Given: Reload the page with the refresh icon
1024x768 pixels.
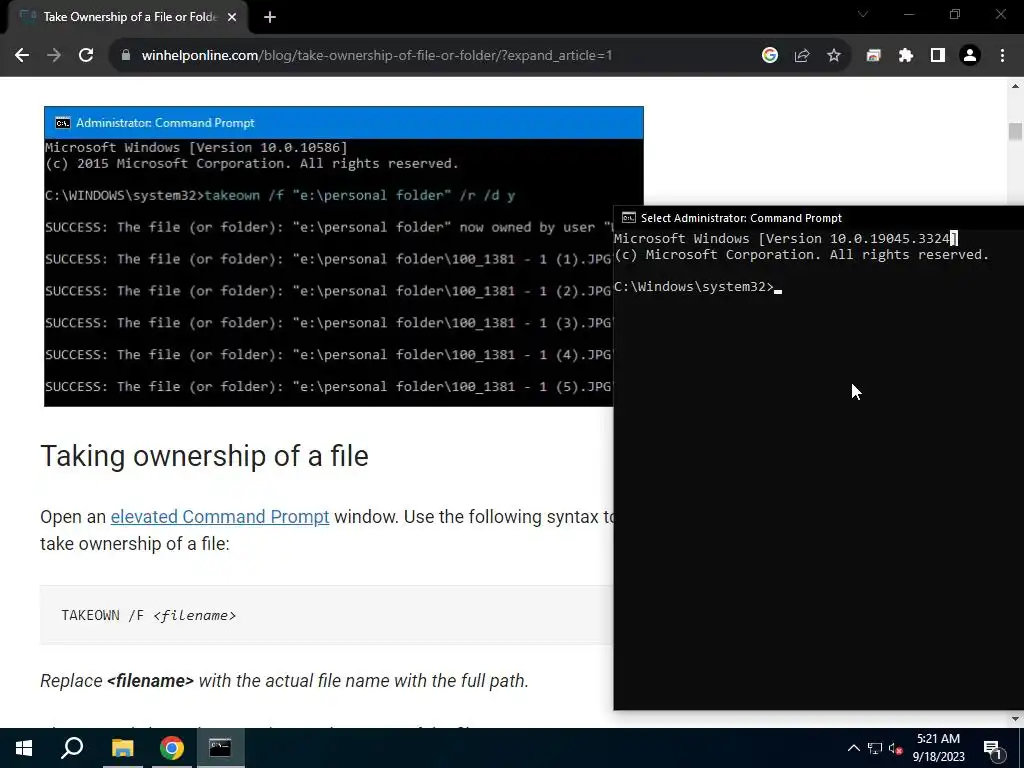Looking at the screenshot, I should pyautogui.click(x=86, y=56).
